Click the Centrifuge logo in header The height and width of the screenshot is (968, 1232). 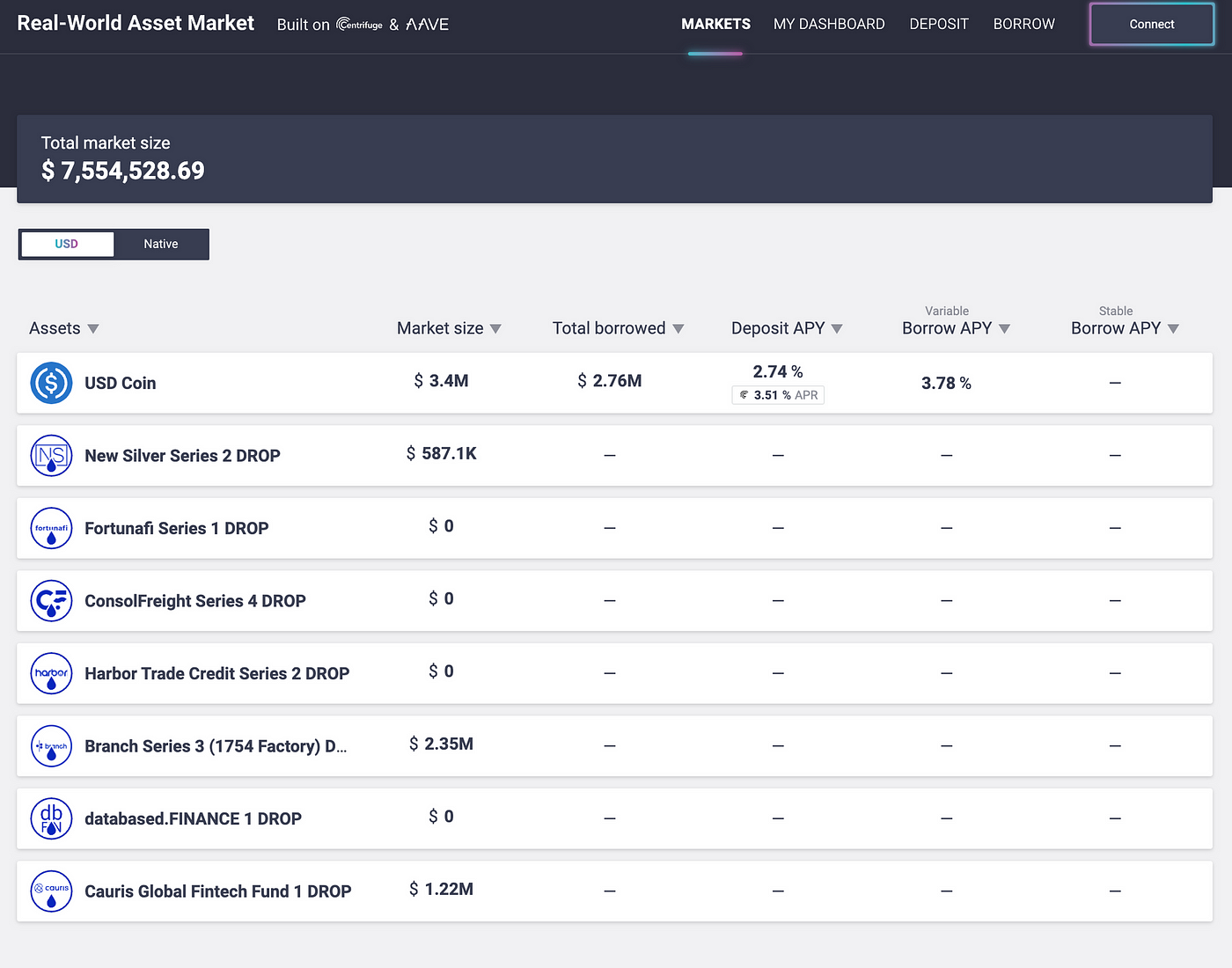[360, 25]
